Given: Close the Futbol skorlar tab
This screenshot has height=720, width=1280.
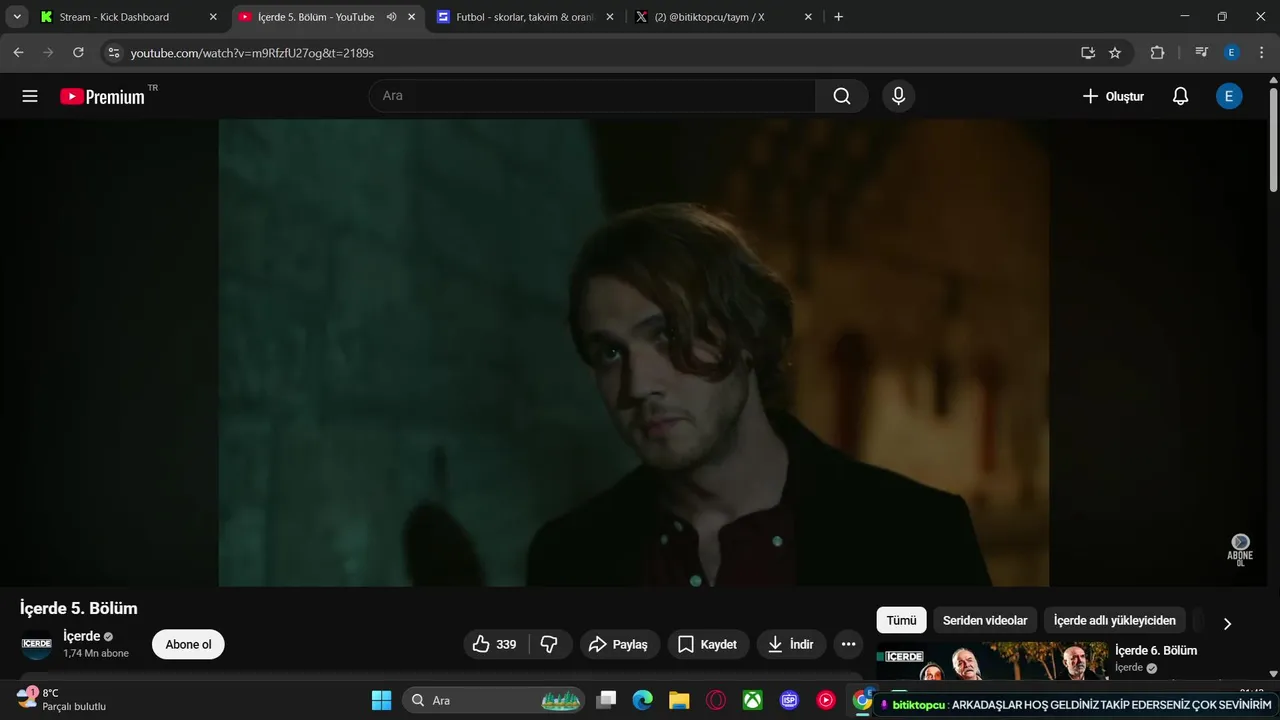Looking at the screenshot, I should click(610, 17).
